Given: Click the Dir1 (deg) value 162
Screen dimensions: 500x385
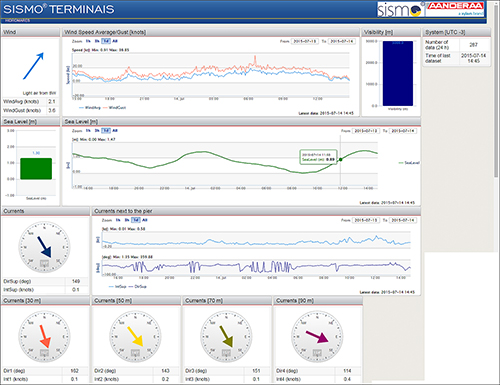Looking at the screenshot, I should [x=74, y=371].
